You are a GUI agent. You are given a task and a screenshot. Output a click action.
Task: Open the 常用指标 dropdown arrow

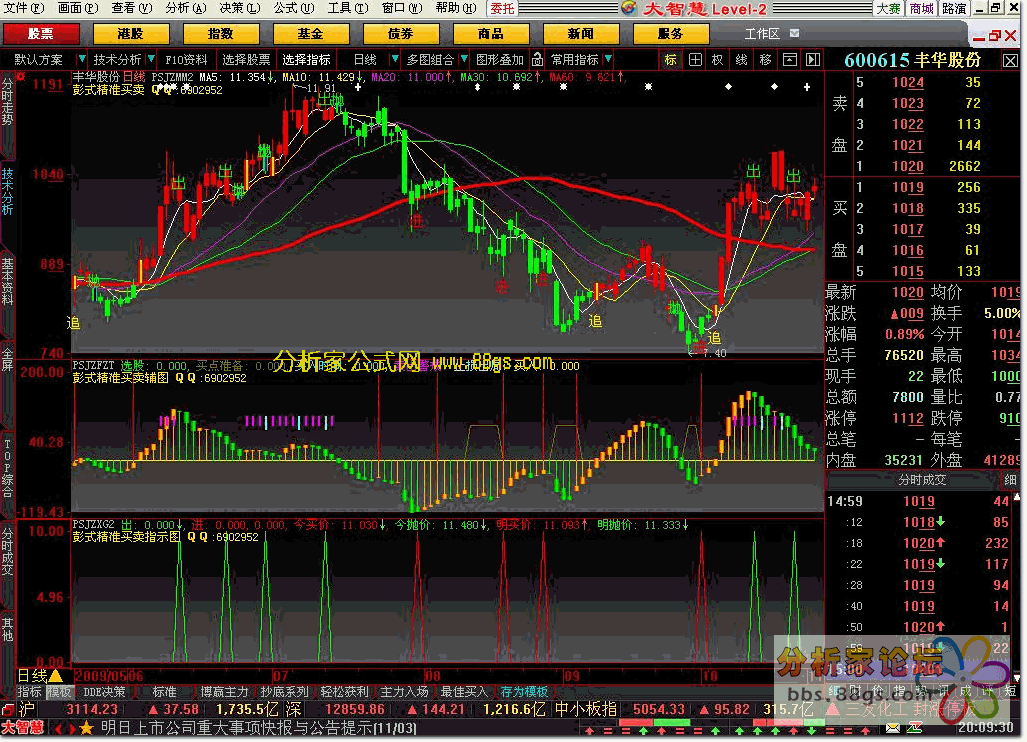point(608,60)
